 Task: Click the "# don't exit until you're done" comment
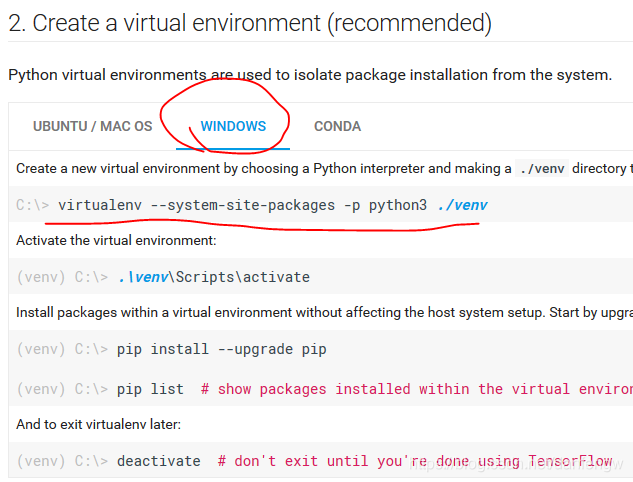[x=415, y=461]
